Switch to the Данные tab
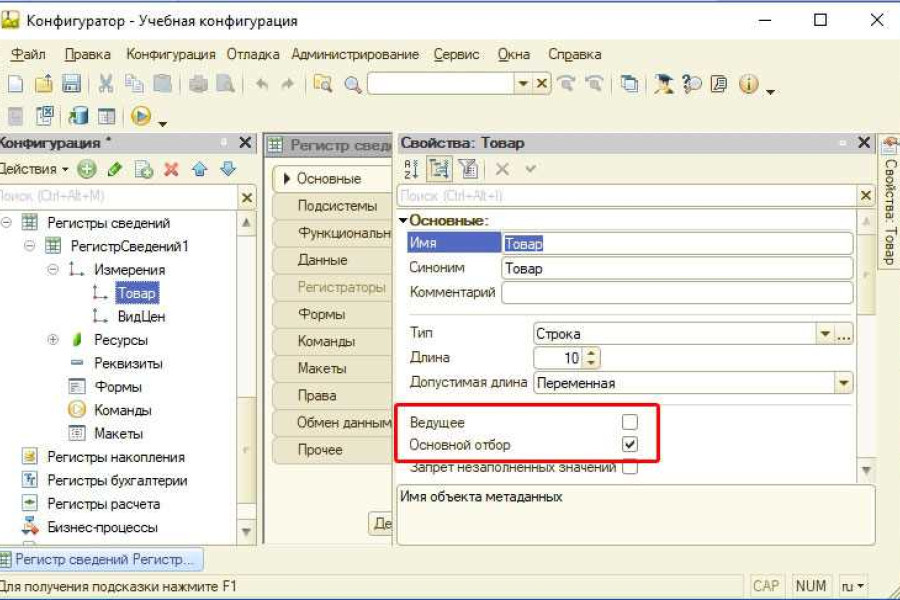The image size is (900, 600). coord(322,260)
